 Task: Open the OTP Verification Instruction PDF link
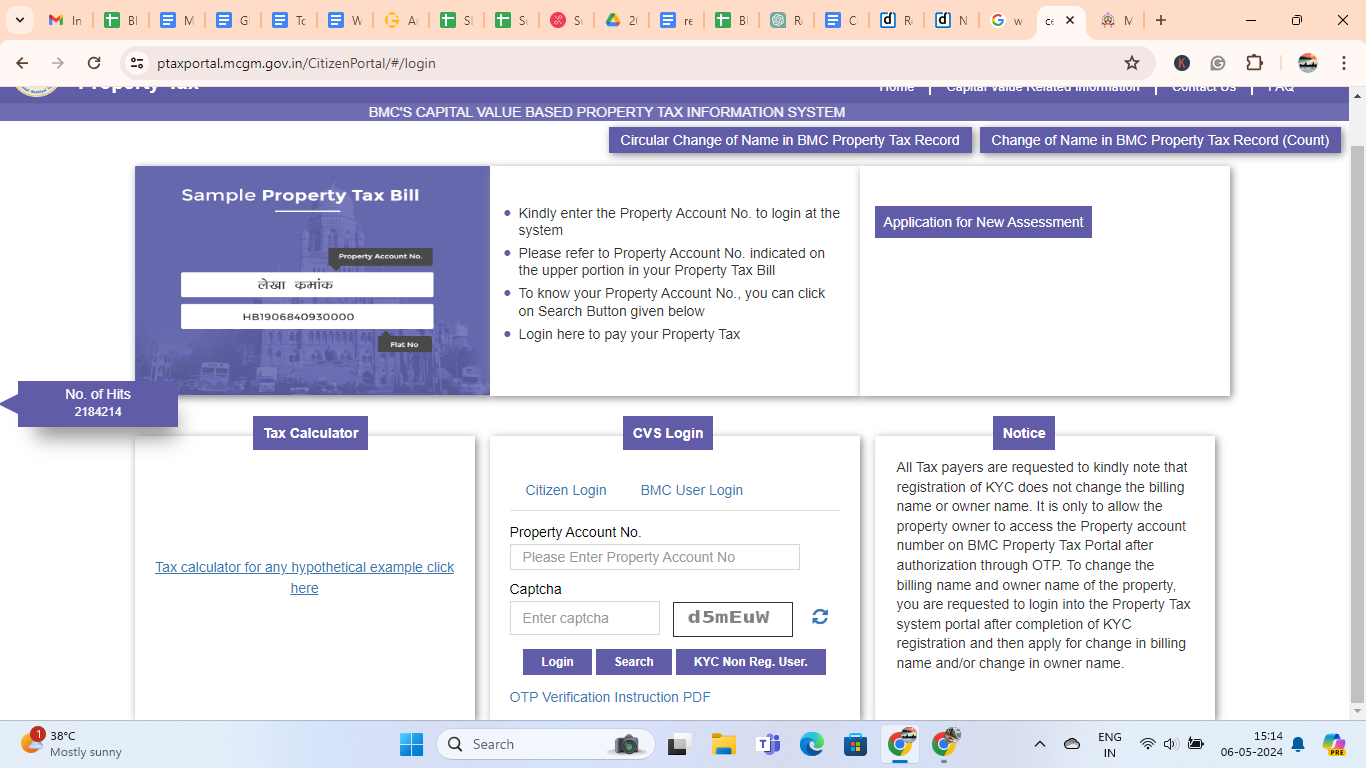pyautogui.click(x=610, y=697)
